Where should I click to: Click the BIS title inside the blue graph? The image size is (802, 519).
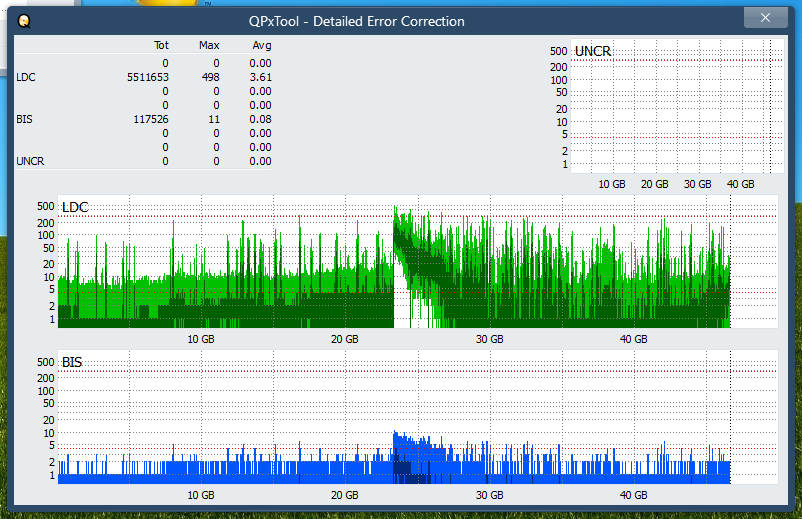72,362
